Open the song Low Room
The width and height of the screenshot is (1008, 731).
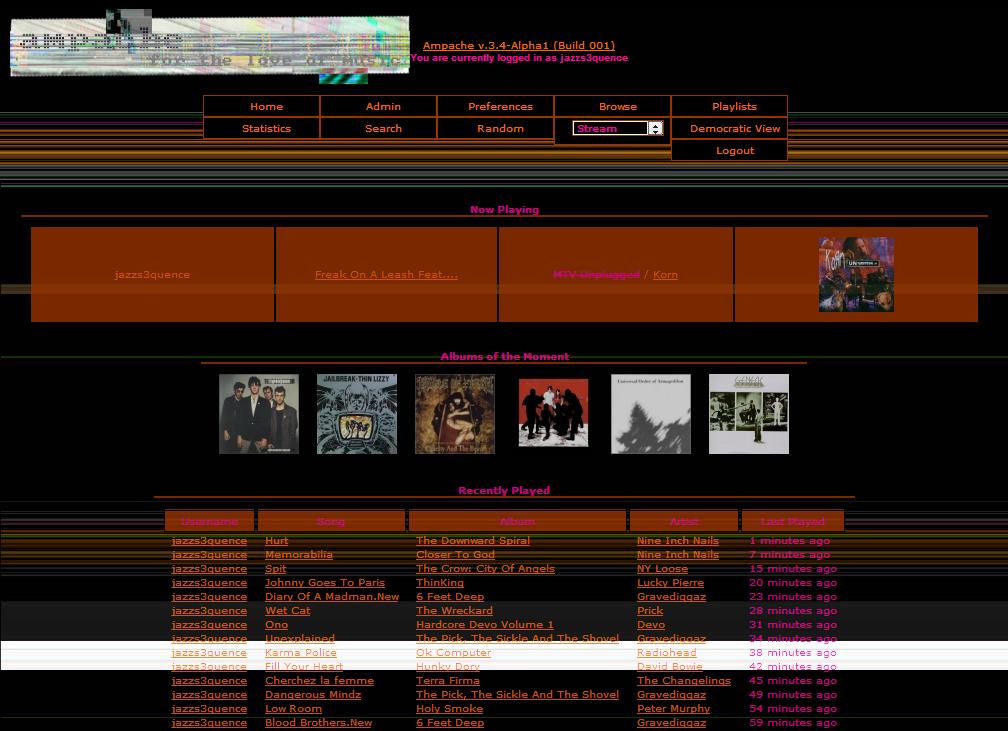point(293,710)
